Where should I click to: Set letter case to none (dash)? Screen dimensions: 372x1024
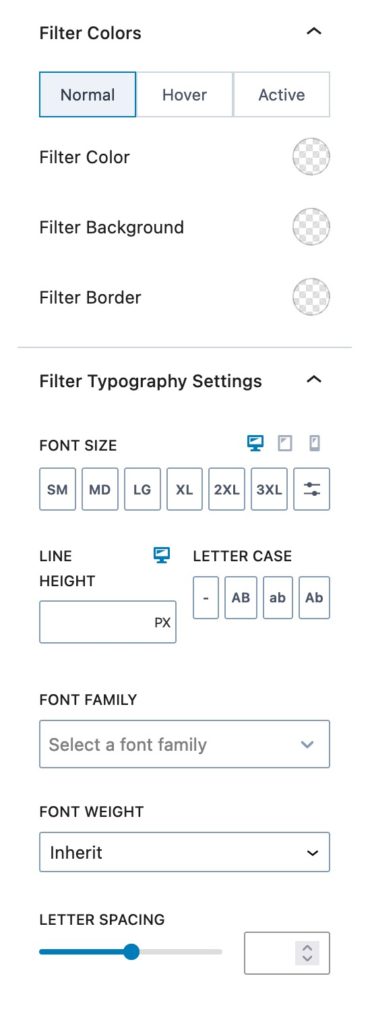point(206,598)
